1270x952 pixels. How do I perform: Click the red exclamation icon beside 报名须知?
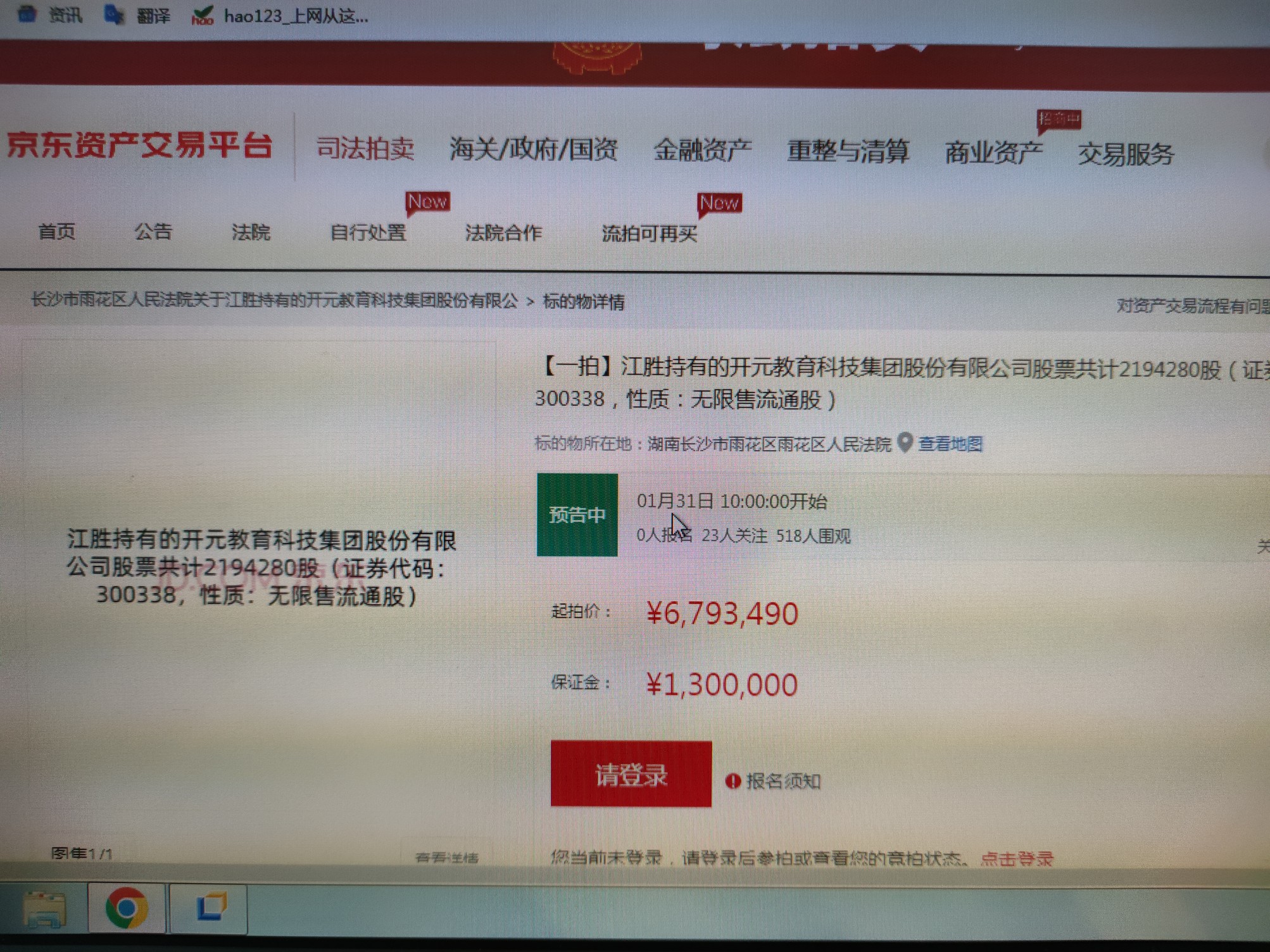click(x=732, y=781)
